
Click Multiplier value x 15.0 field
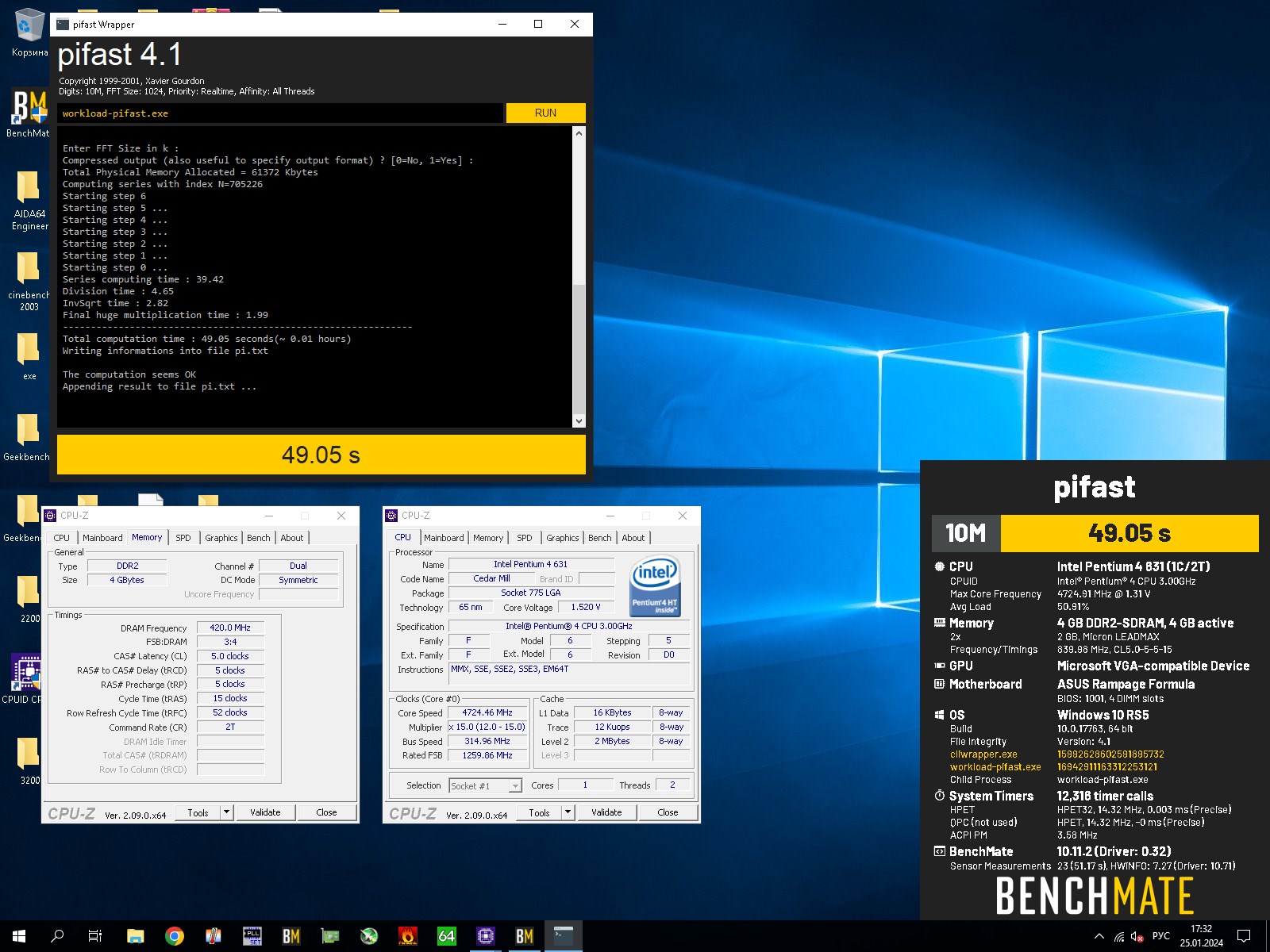tap(487, 727)
